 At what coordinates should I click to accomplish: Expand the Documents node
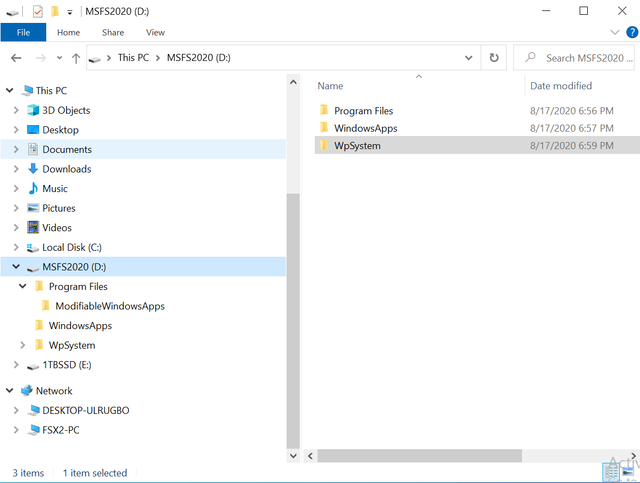pyautogui.click(x=16, y=149)
